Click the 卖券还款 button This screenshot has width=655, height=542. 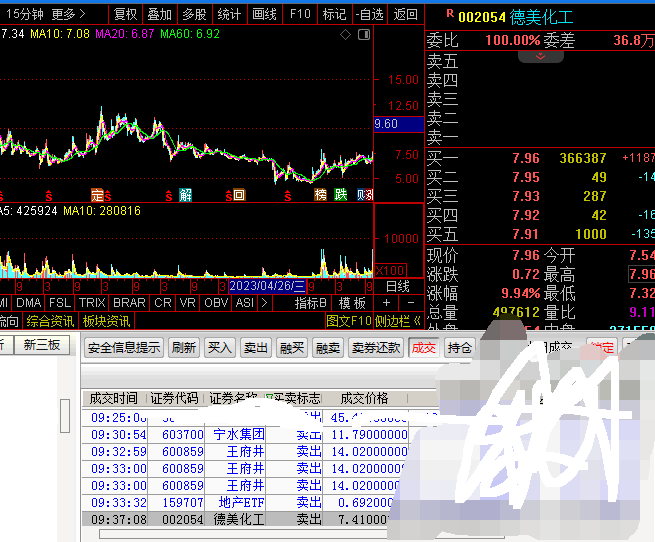click(376, 348)
